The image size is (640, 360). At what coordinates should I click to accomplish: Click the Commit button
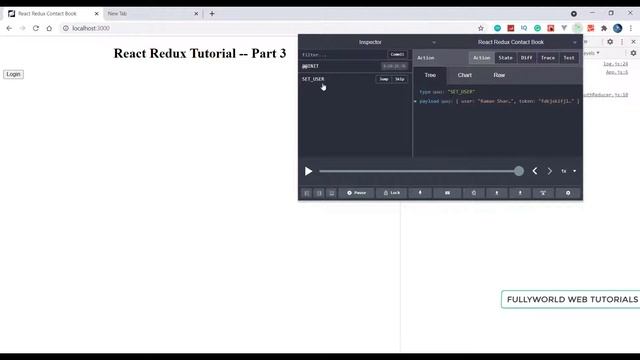[x=397, y=54]
